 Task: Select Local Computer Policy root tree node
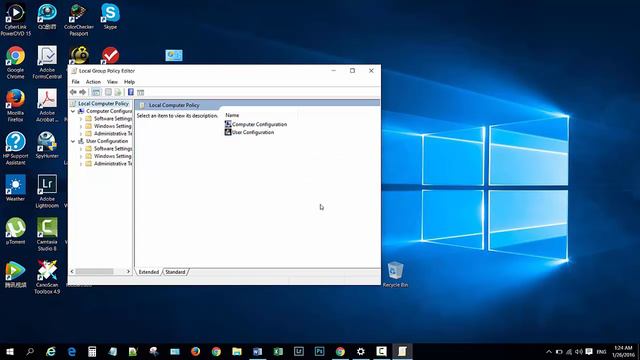[x=103, y=104]
